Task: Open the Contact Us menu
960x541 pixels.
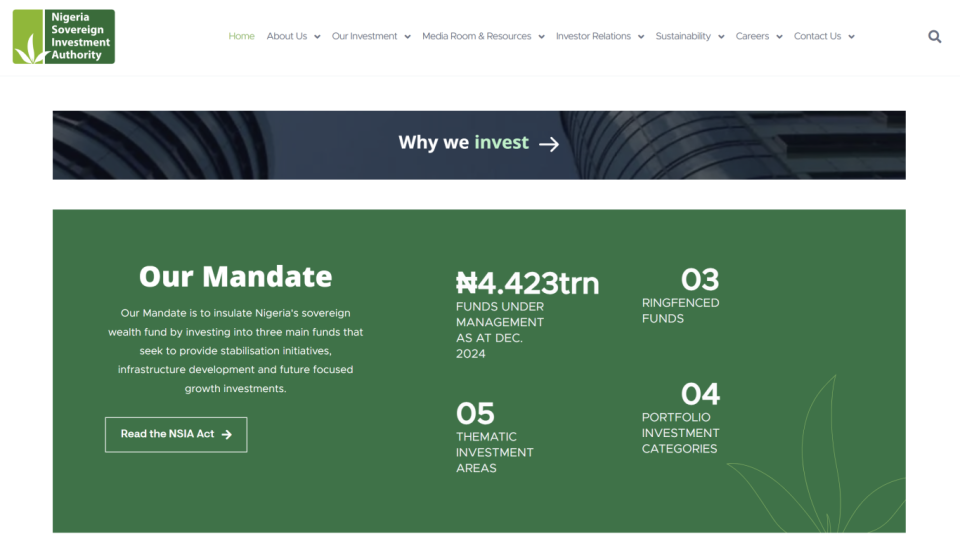Action: [817, 36]
